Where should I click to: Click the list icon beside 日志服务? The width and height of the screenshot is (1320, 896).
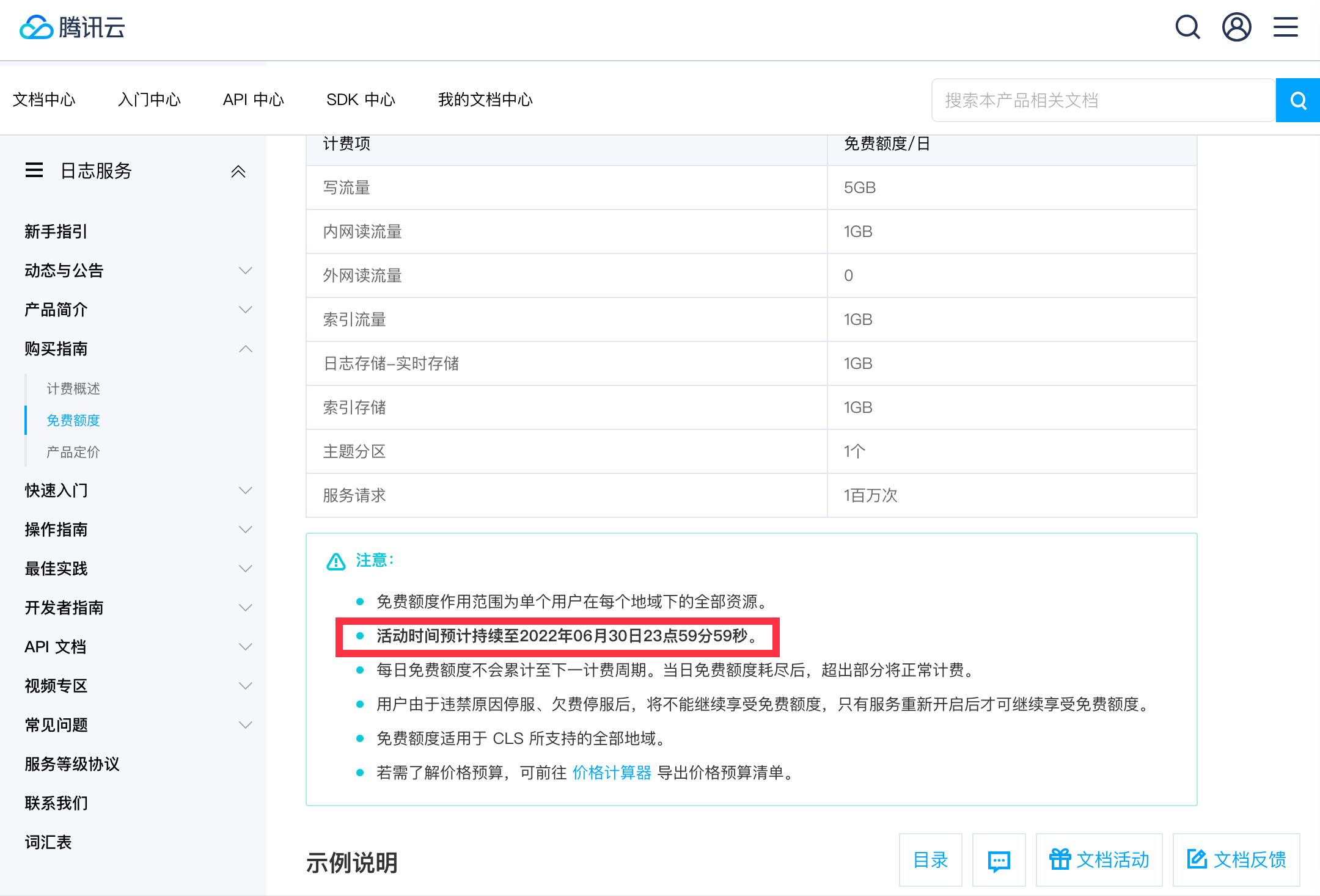coord(34,171)
